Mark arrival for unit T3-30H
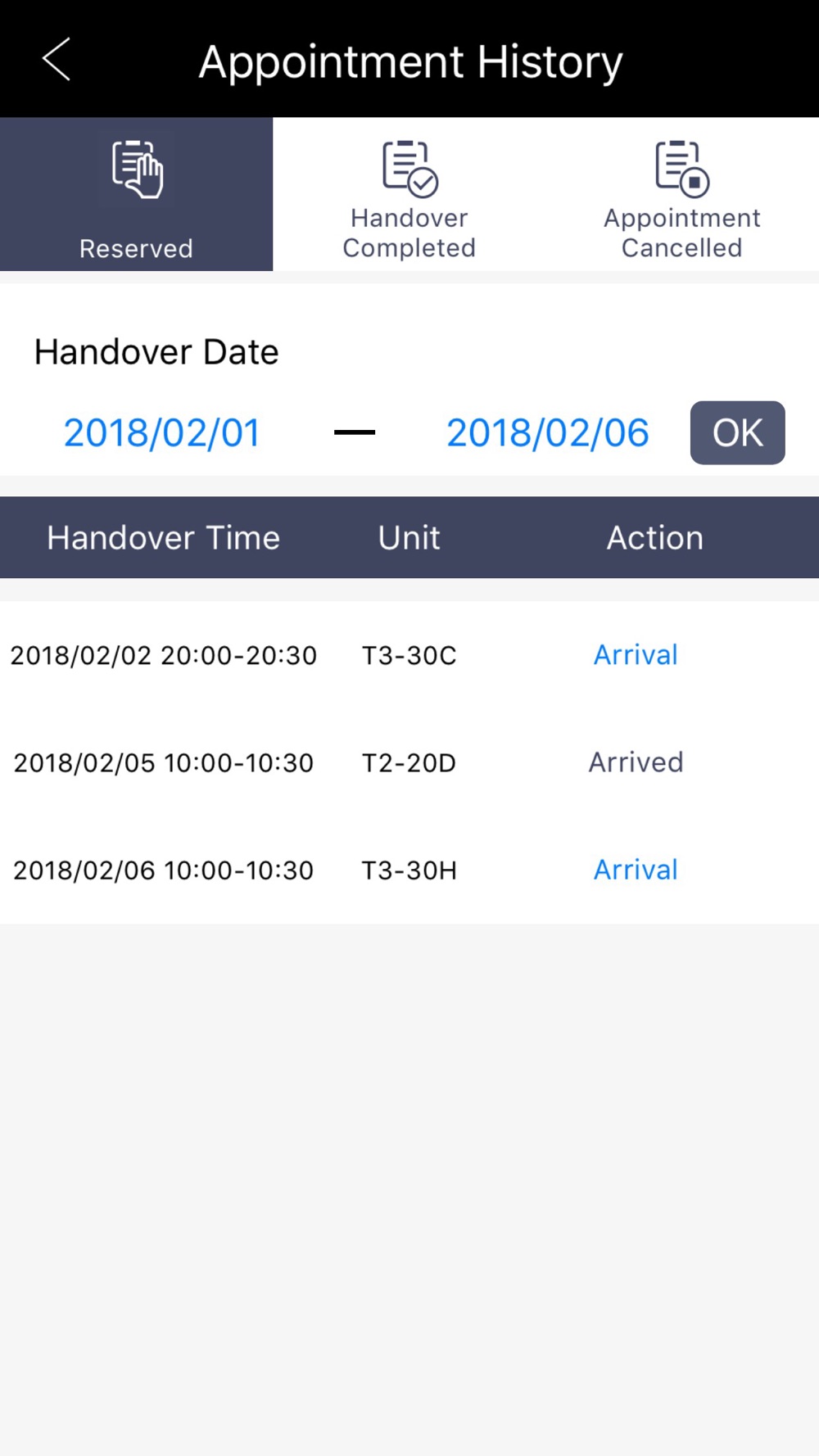Viewport: 819px width, 1456px height. coord(636,870)
